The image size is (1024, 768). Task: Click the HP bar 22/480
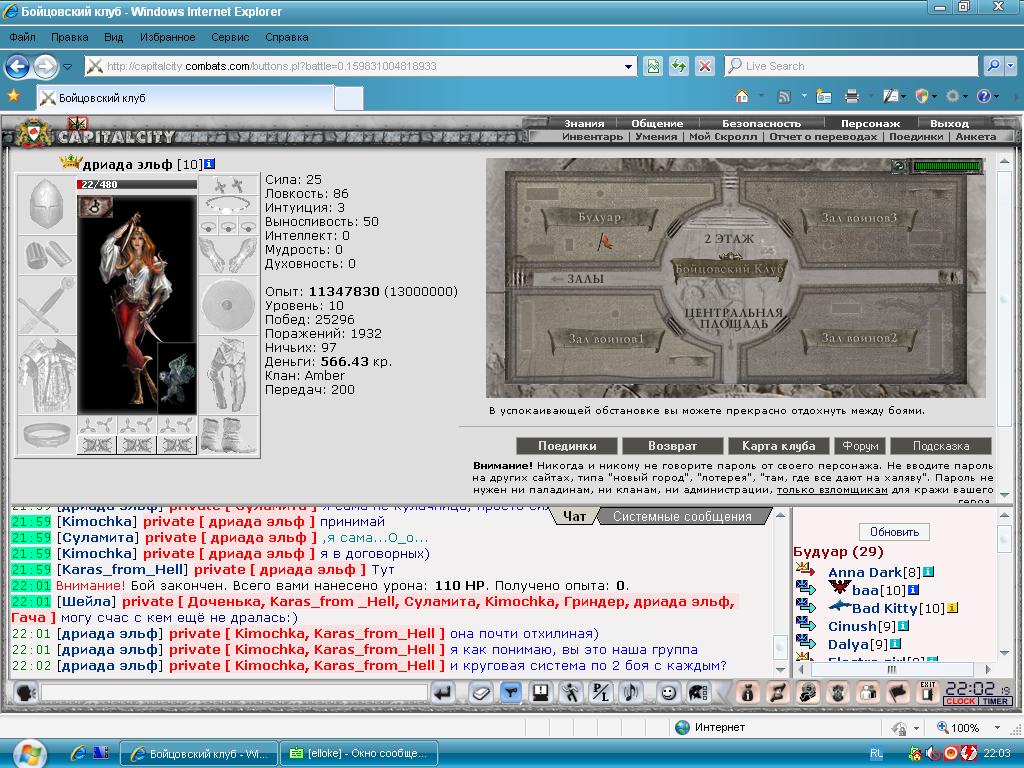[136, 185]
